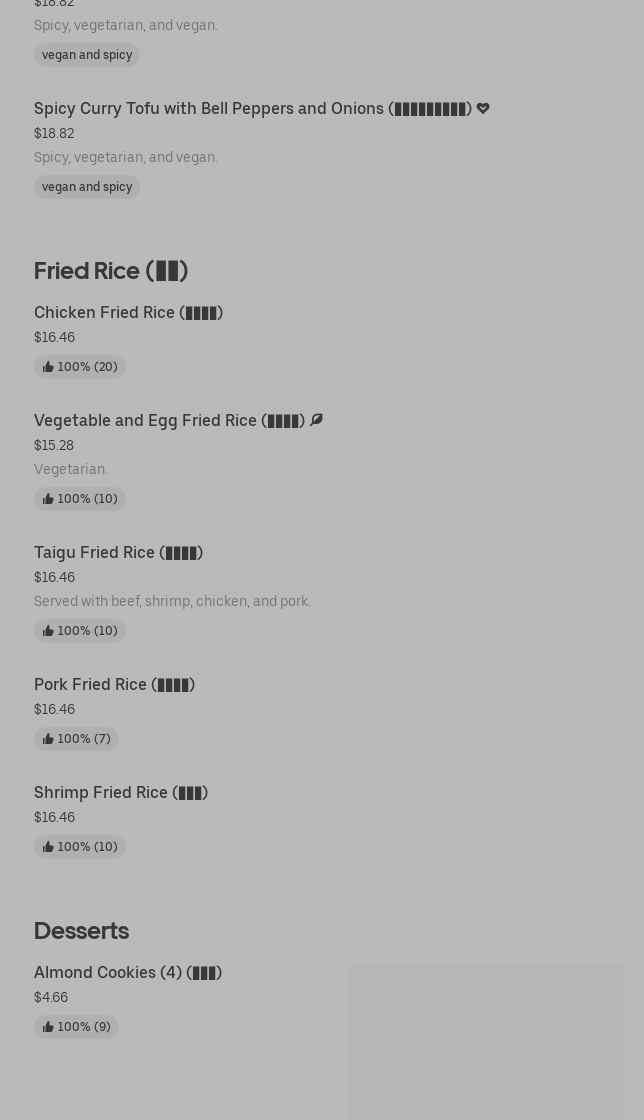This screenshot has height=1120, width=644.
Task: Click the thumbs-up icon under Pork Fried Rice
Action: pyautogui.click(x=48, y=739)
